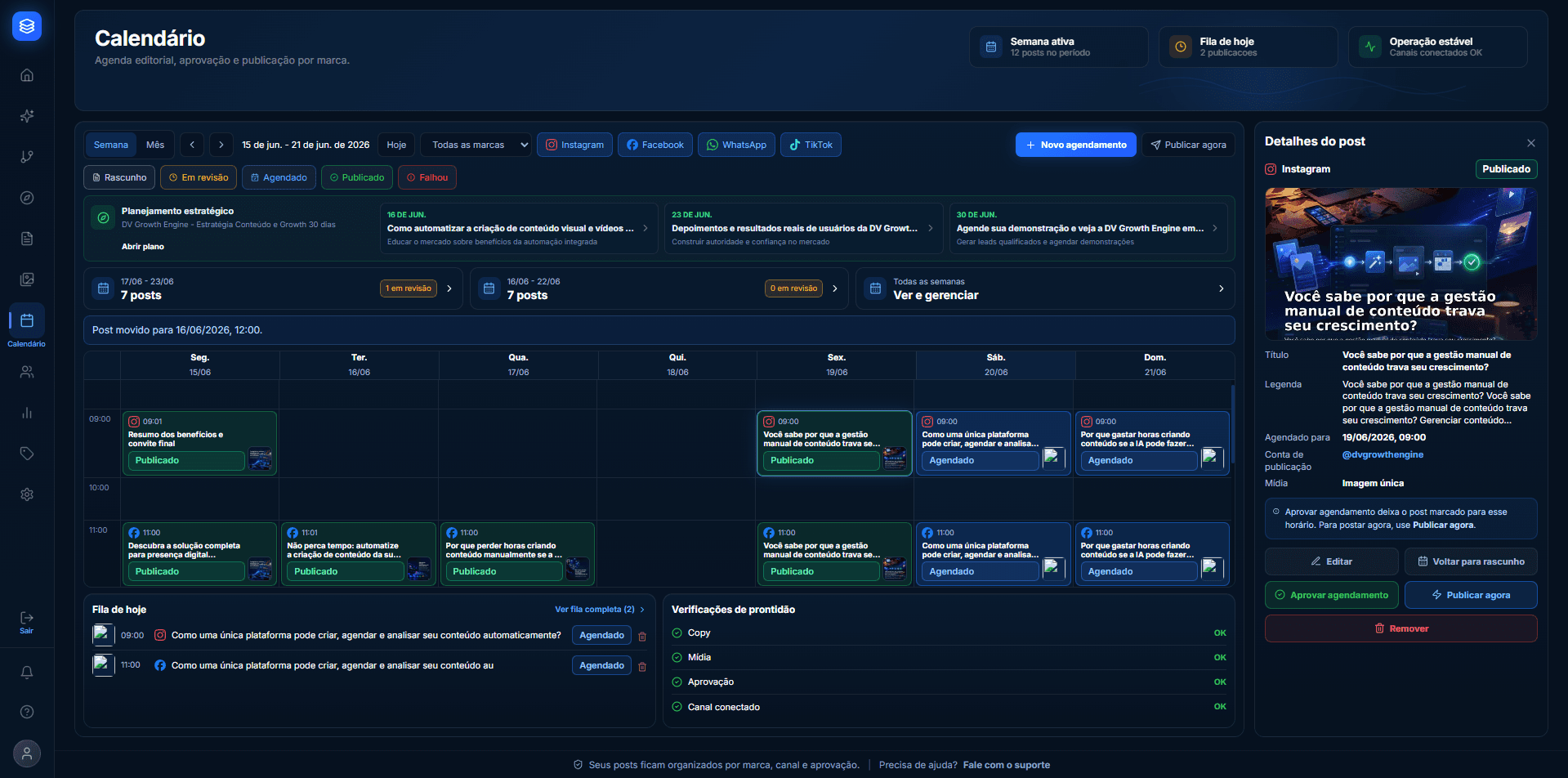The height and width of the screenshot is (778, 1568).
Task: Open the tag sidebar icon
Action: coord(27,454)
